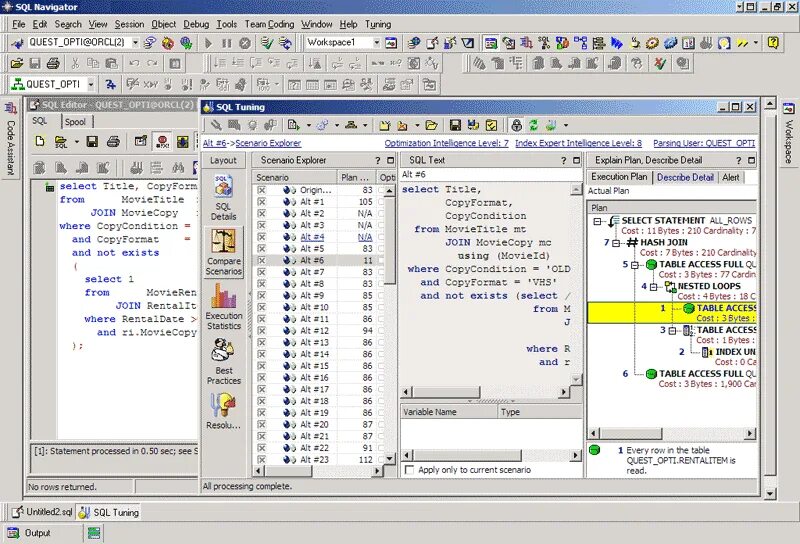Click the Commit checkmark icon in session toolbar
This screenshot has width=800, height=544.
tap(266, 43)
